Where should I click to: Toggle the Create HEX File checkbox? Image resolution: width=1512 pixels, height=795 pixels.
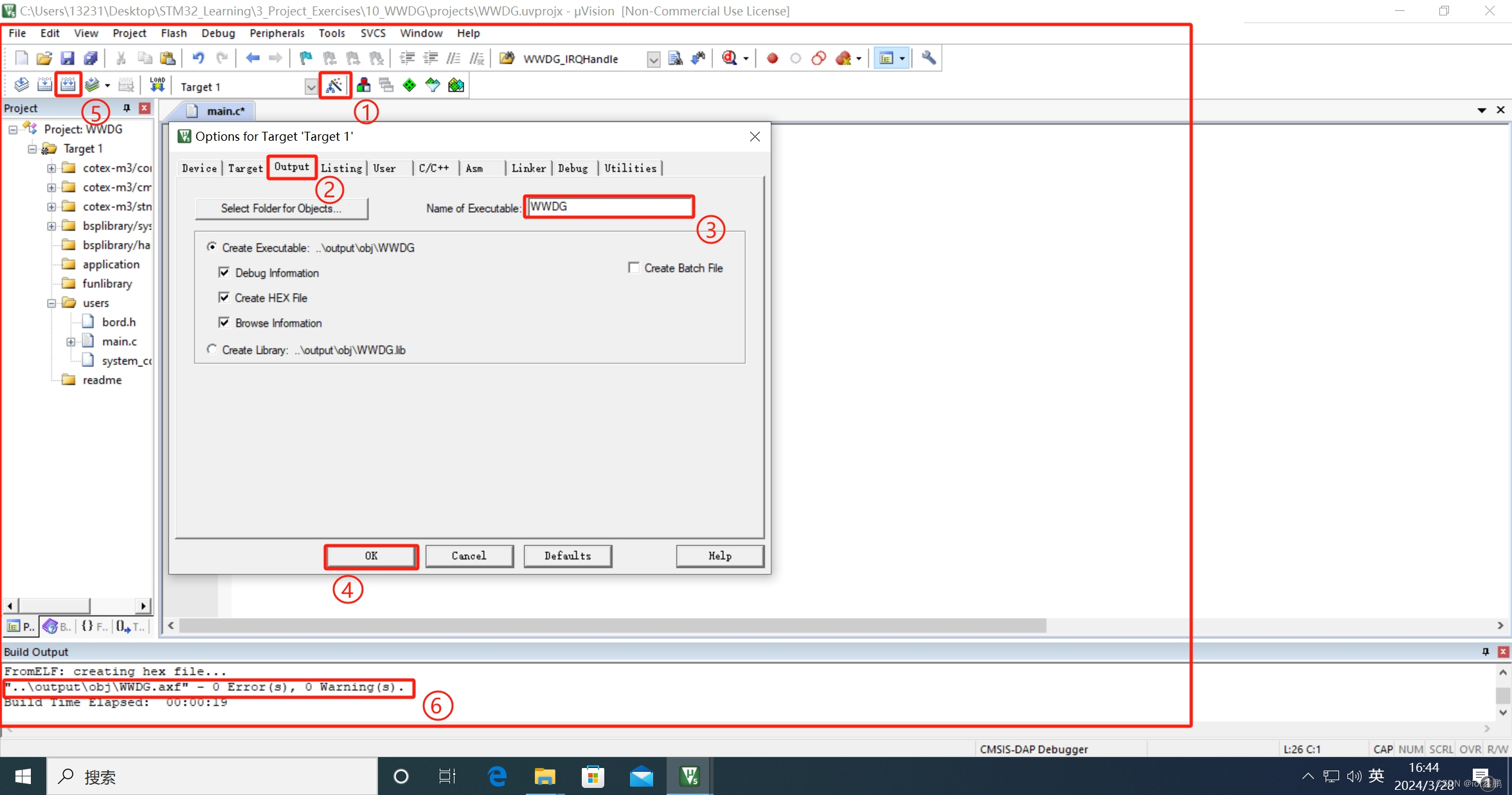coord(224,297)
